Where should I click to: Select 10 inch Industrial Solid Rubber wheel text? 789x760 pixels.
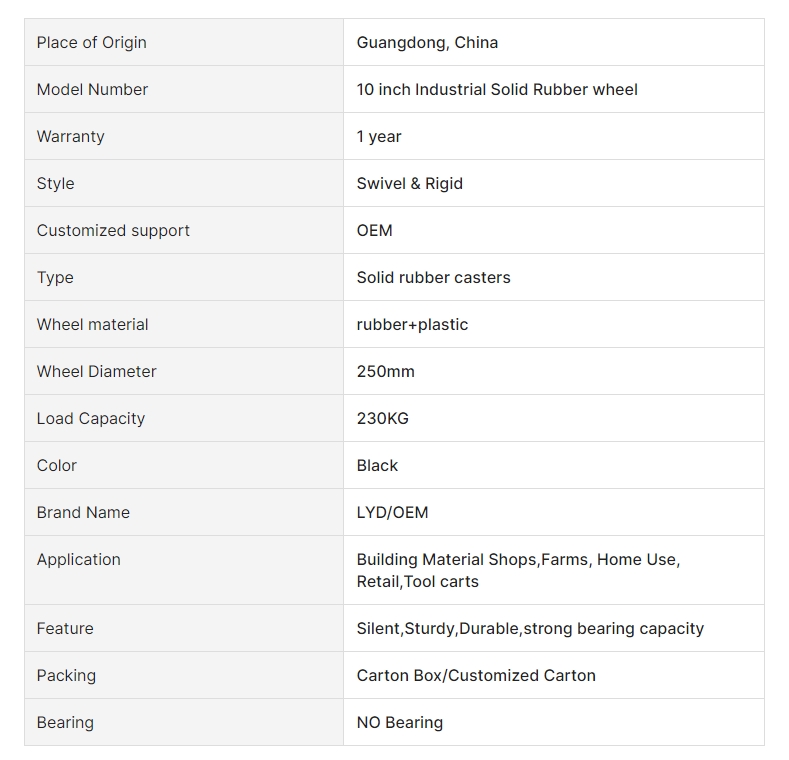tap(497, 90)
